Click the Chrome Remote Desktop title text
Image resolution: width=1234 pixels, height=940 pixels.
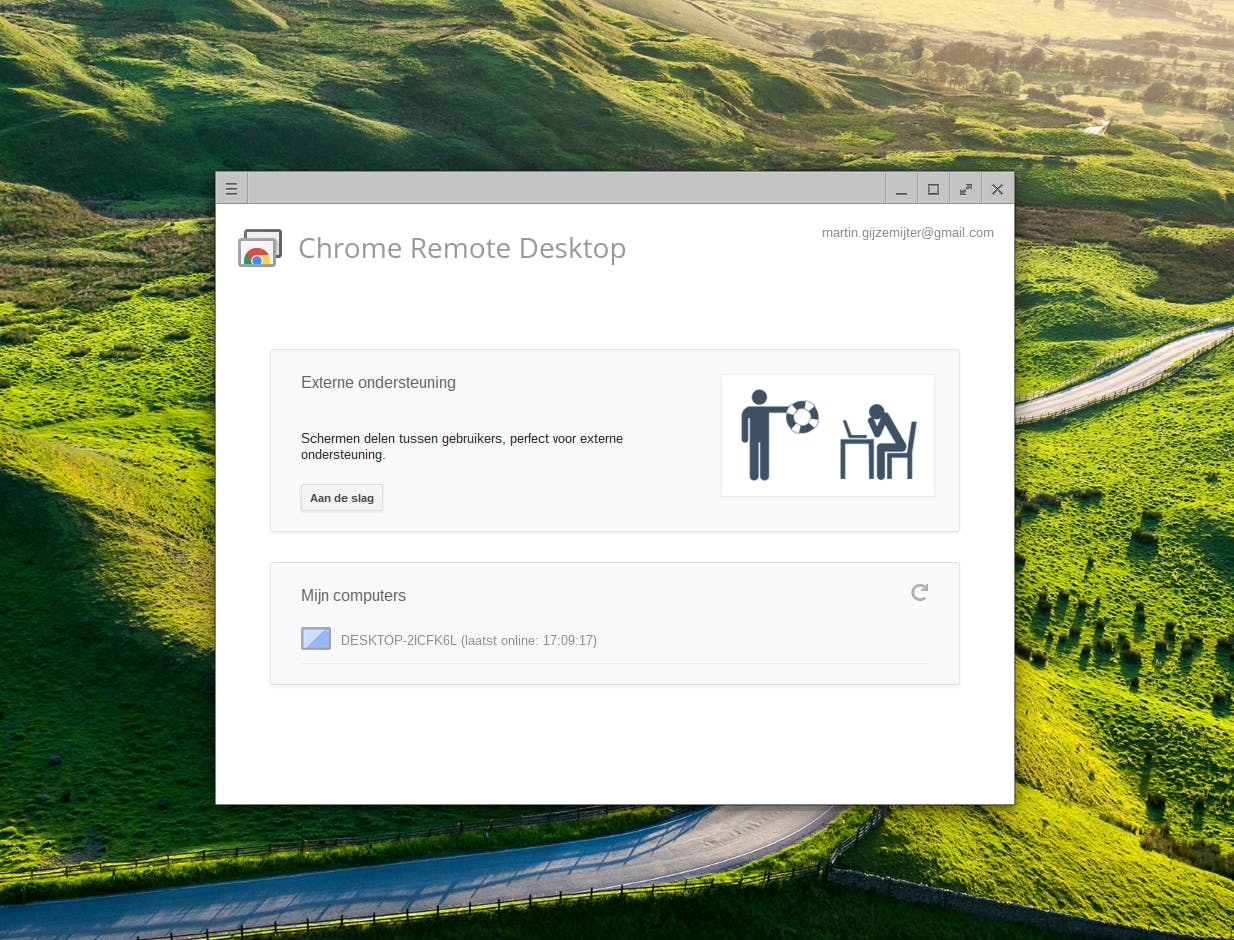click(462, 248)
